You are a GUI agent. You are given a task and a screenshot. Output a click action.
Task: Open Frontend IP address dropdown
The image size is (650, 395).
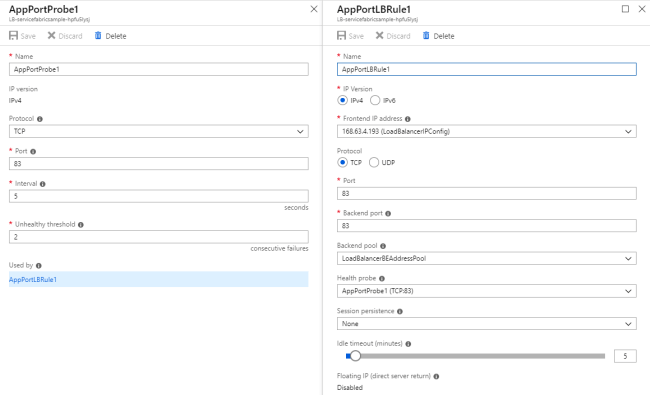487,131
